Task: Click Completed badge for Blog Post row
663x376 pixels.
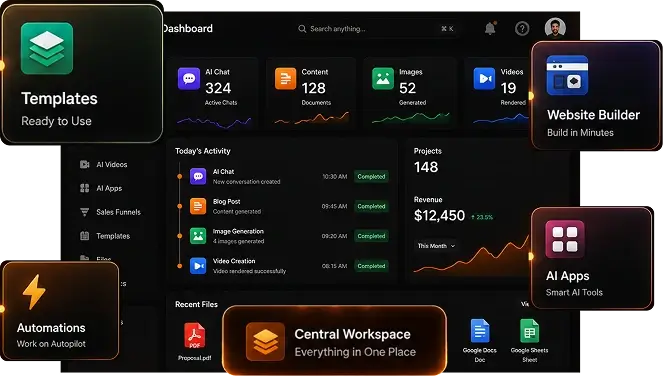Action: [x=371, y=206]
